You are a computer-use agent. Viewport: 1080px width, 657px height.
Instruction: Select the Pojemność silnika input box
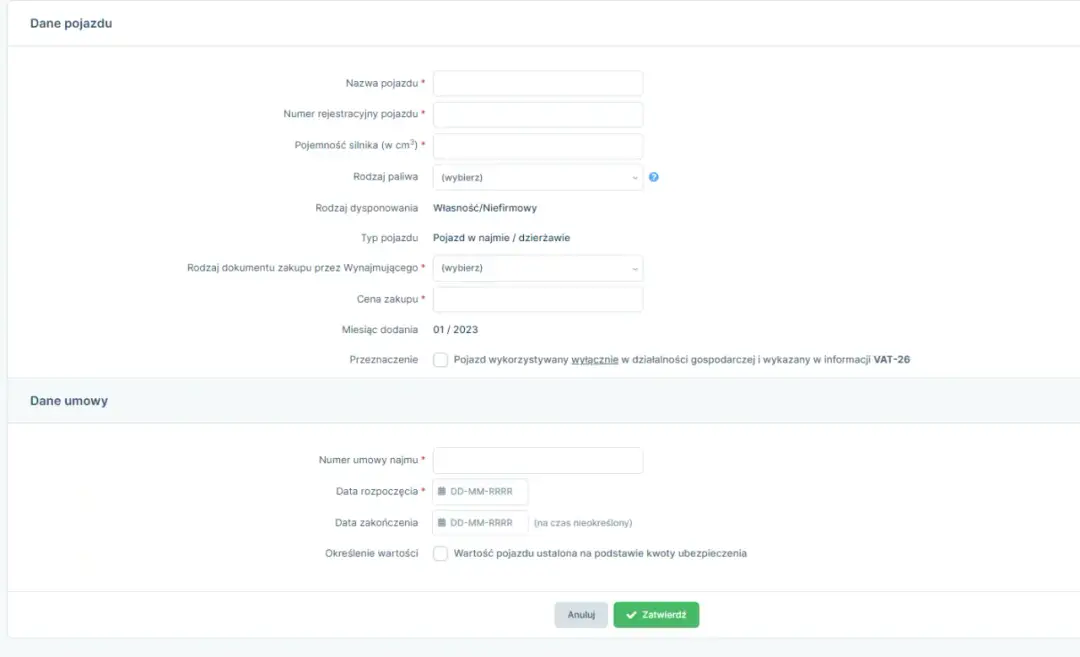pyautogui.click(x=537, y=146)
